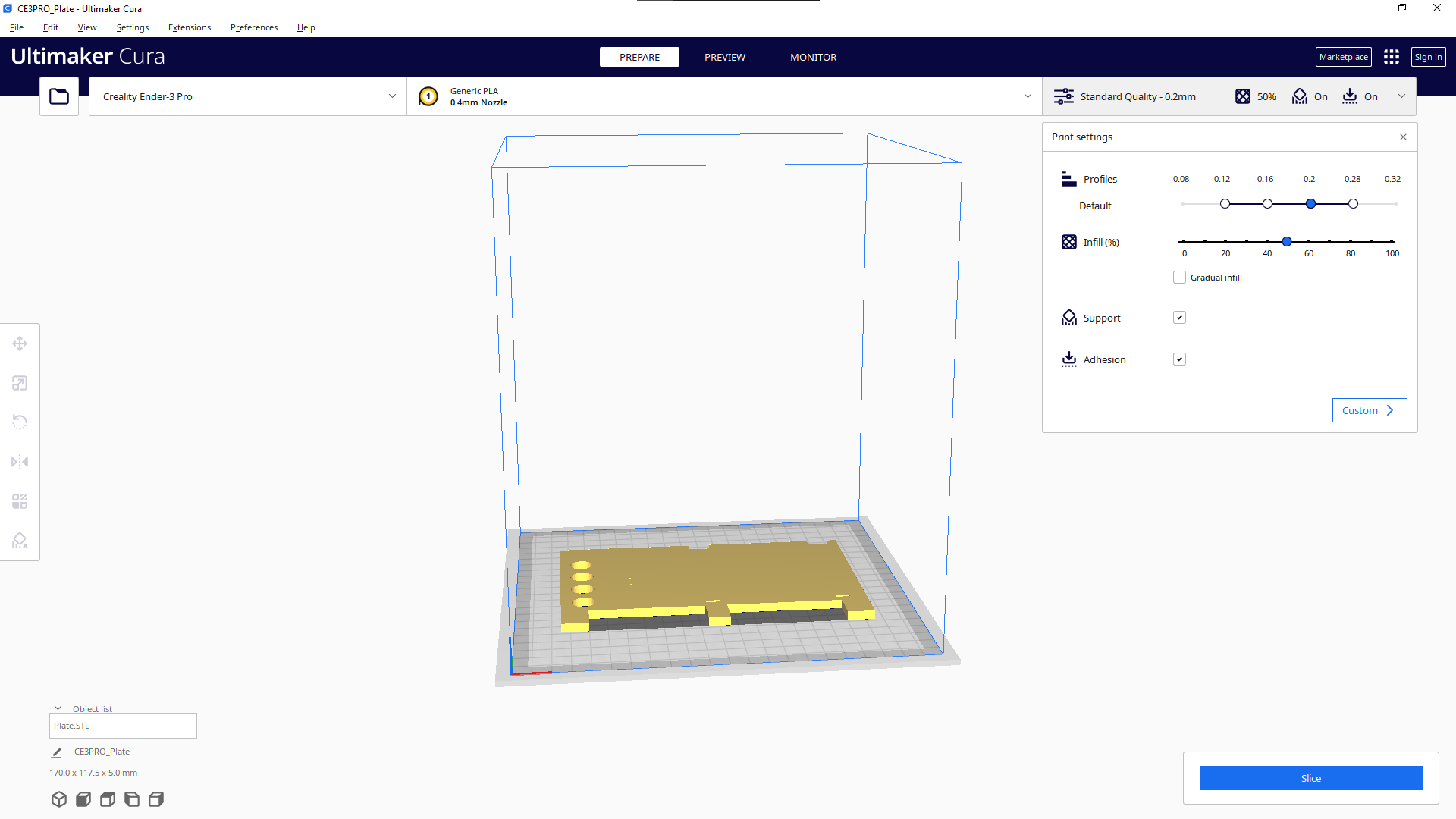The width and height of the screenshot is (1456, 819).
Task: Switch to front view icon
Action: pos(83,799)
